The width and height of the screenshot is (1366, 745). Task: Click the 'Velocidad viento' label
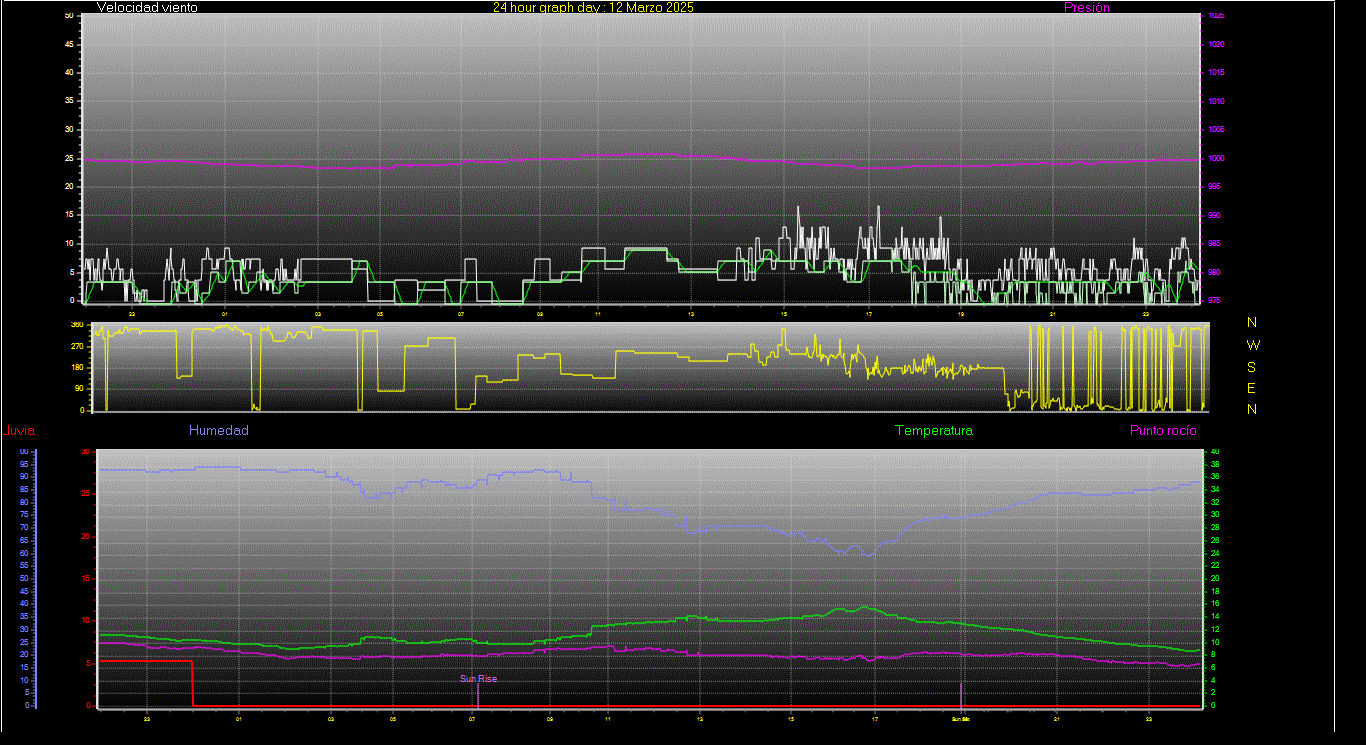coord(147,7)
